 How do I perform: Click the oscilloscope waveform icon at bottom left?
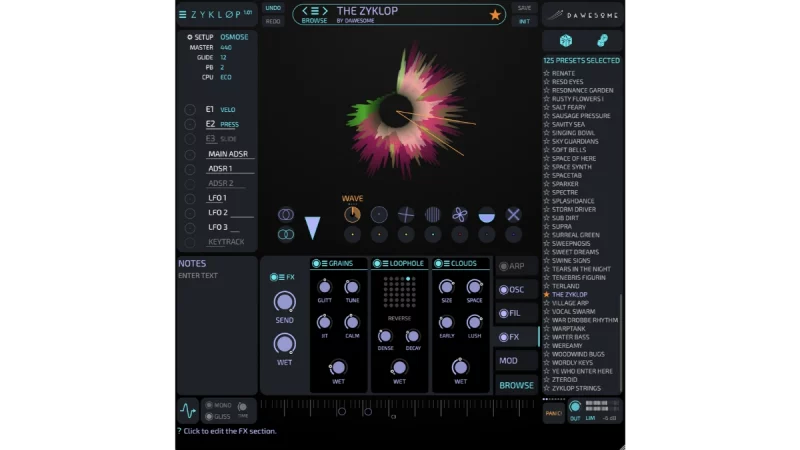[187, 410]
